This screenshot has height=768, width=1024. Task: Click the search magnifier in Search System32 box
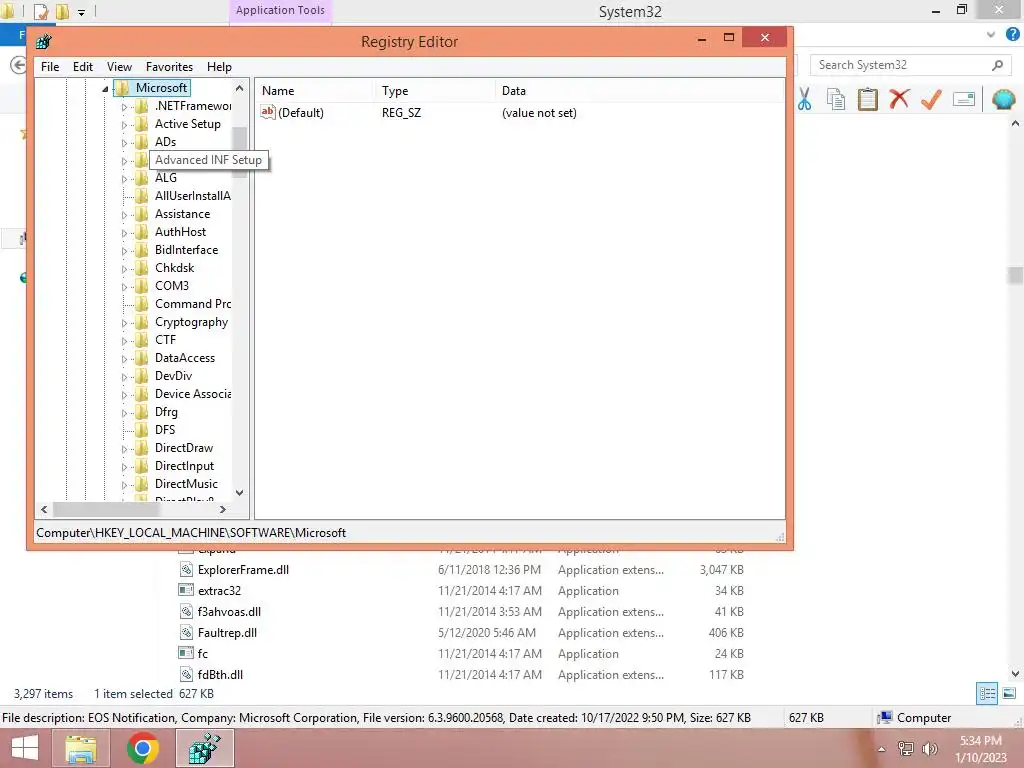997,65
